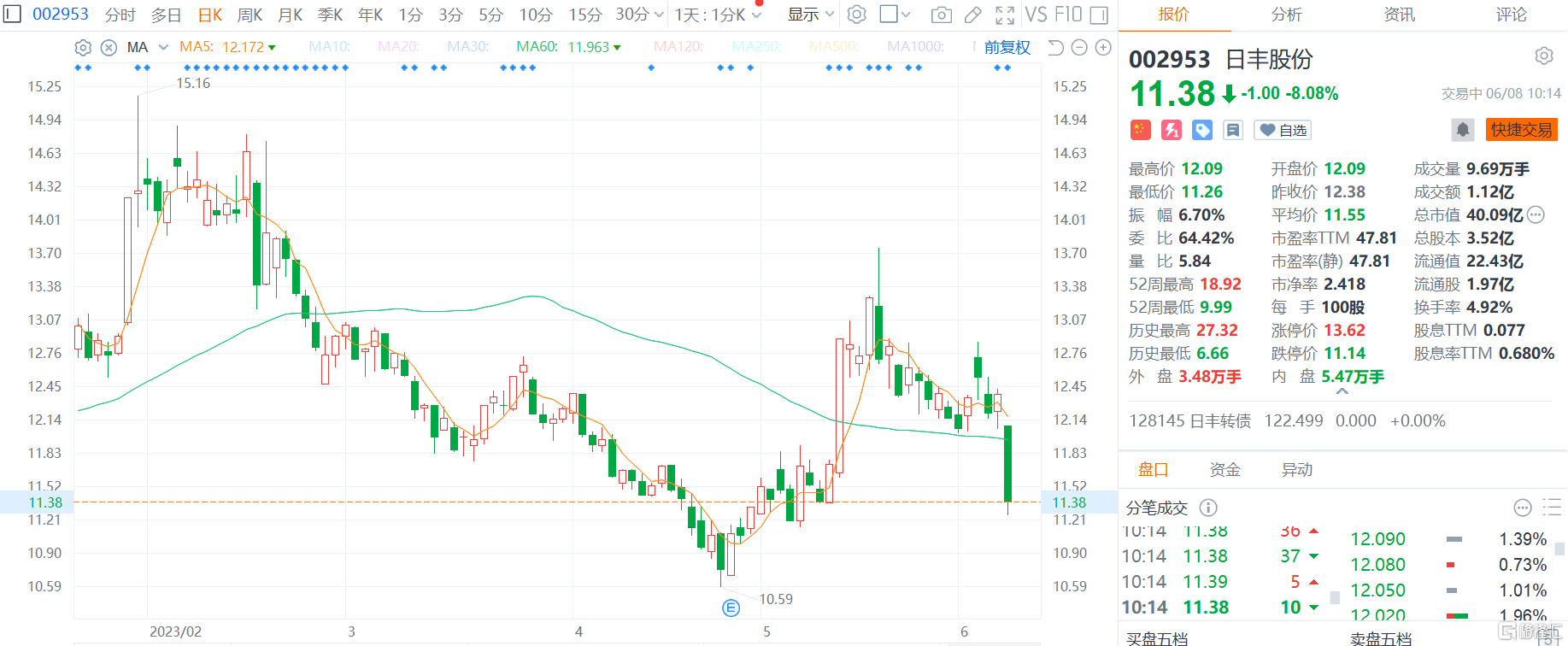Image resolution: width=1568 pixels, height=646 pixels.
Task: Toggle MA30 line visibility
Action: pyautogui.click(x=467, y=47)
